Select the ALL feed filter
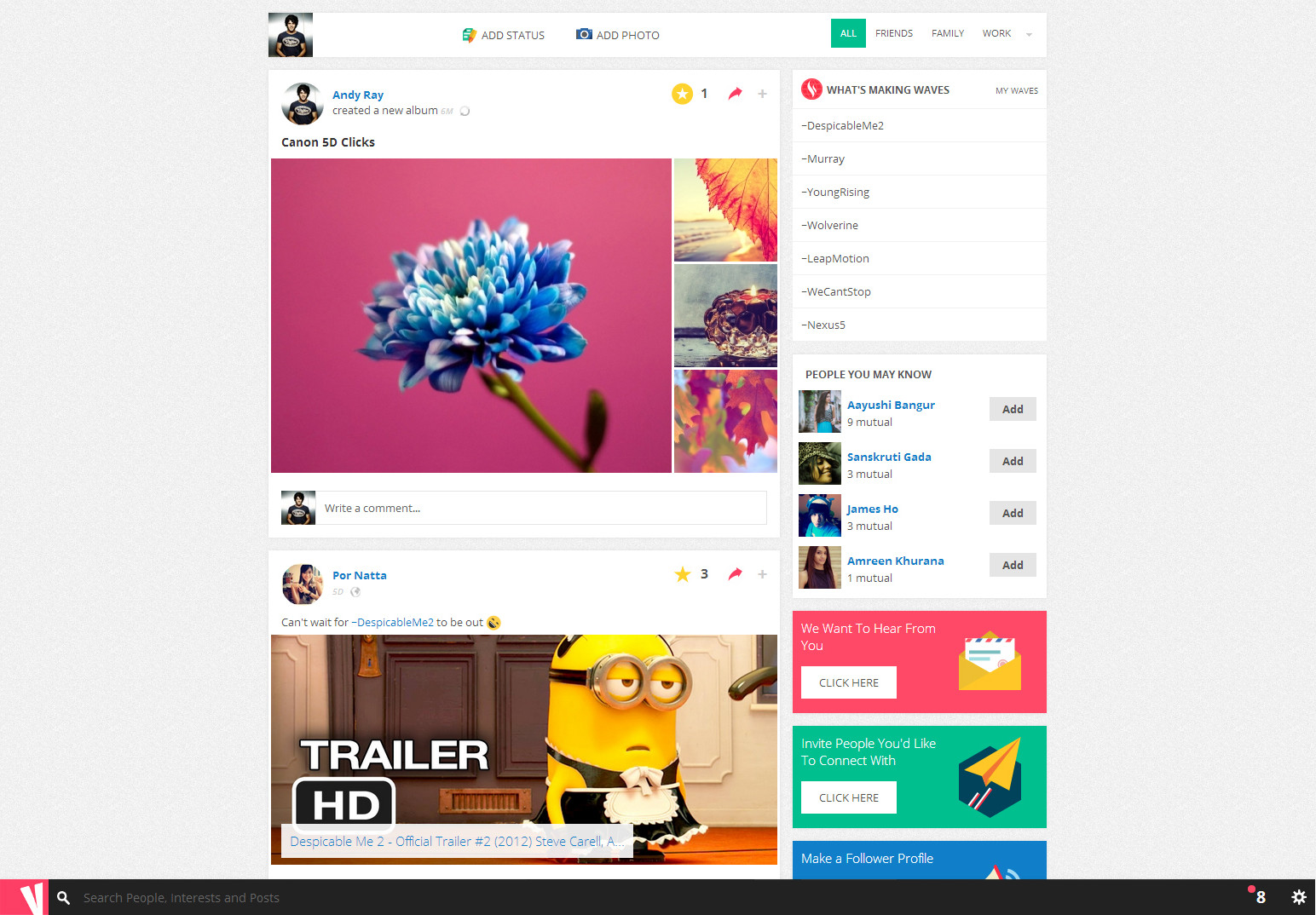 pyautogui.click(x=848, y=33)
